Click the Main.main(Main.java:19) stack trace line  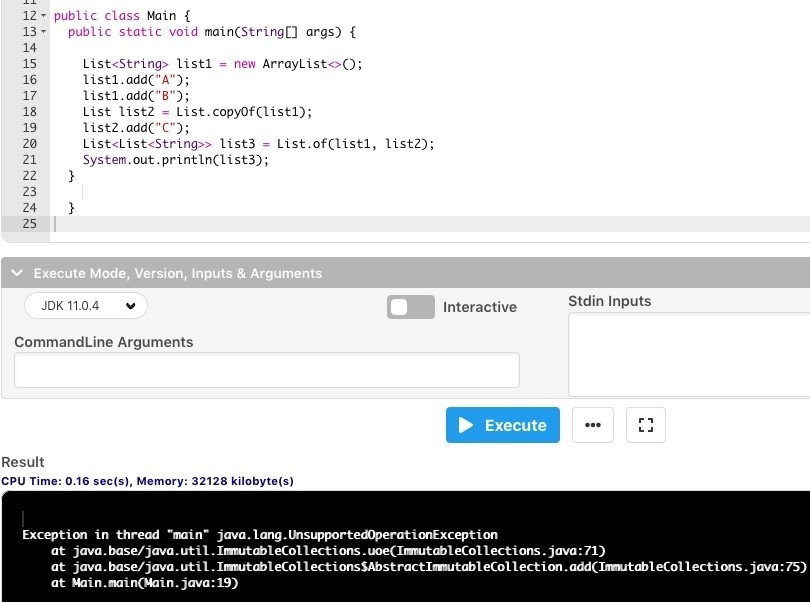144,582
